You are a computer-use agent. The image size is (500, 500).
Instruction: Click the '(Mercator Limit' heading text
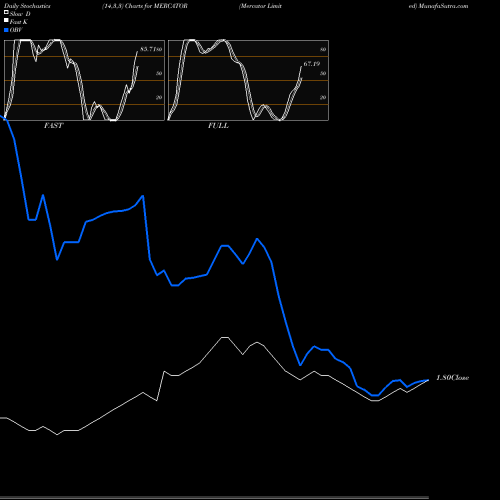(x=260, y=6)
